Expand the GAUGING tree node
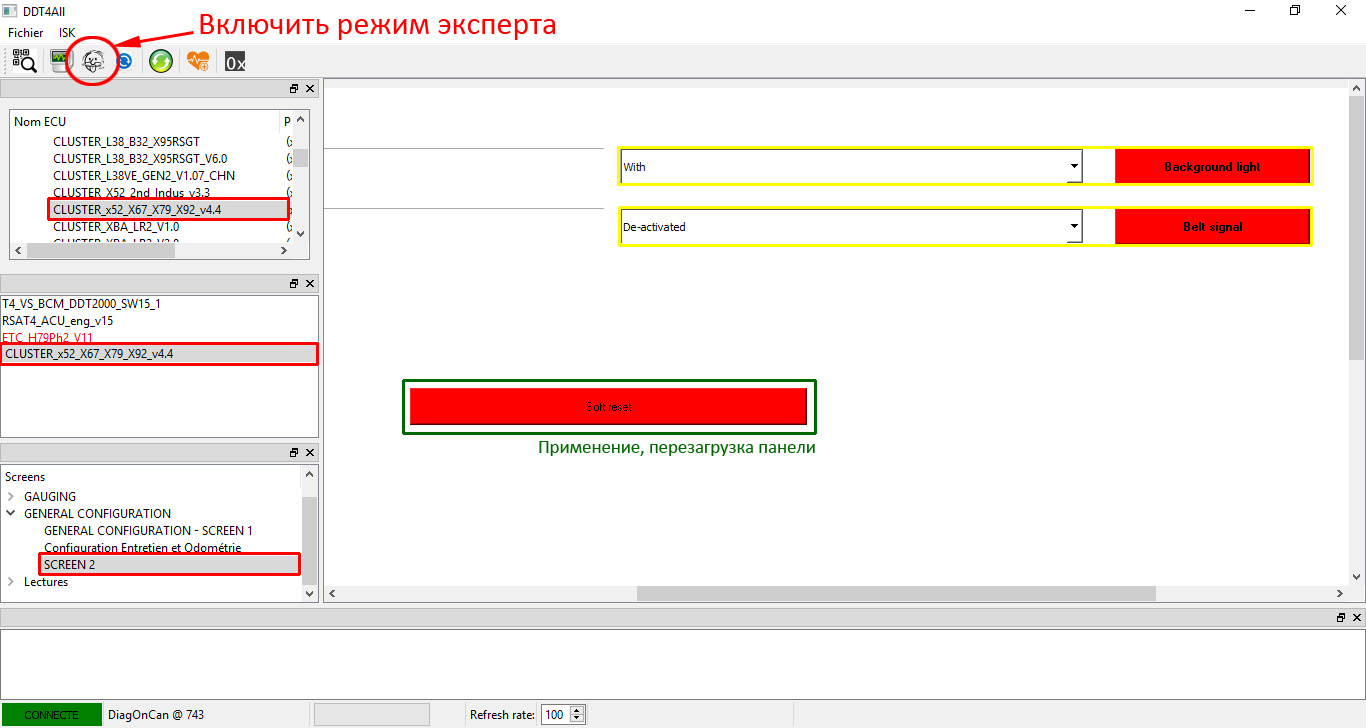 click(x=11, y=496)
